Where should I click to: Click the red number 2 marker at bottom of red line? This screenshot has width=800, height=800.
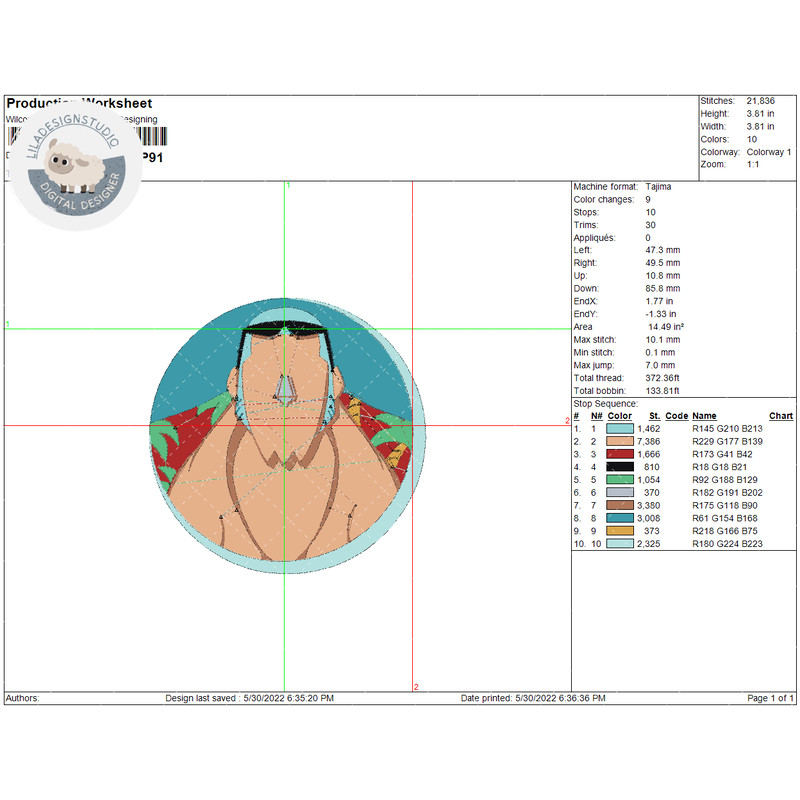[x=416, y=687]
